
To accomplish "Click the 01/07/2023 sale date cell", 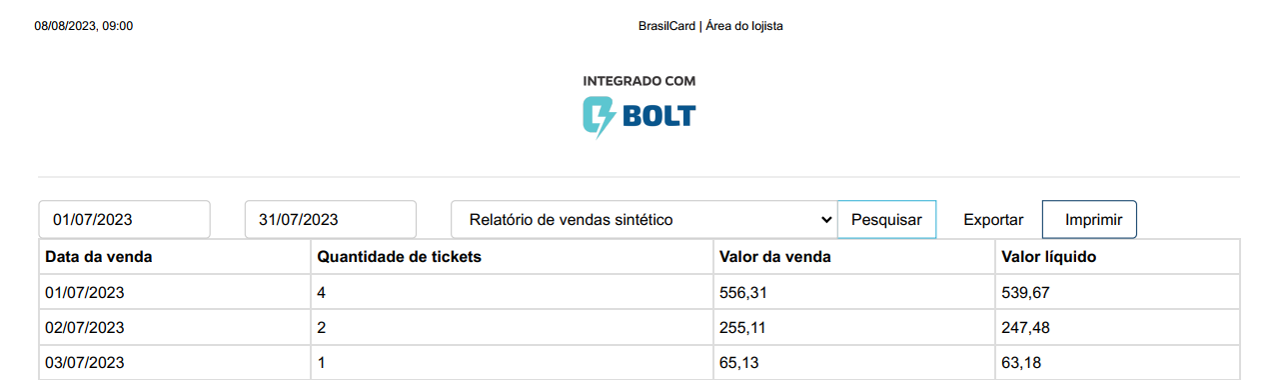I will tap(175, 293).
